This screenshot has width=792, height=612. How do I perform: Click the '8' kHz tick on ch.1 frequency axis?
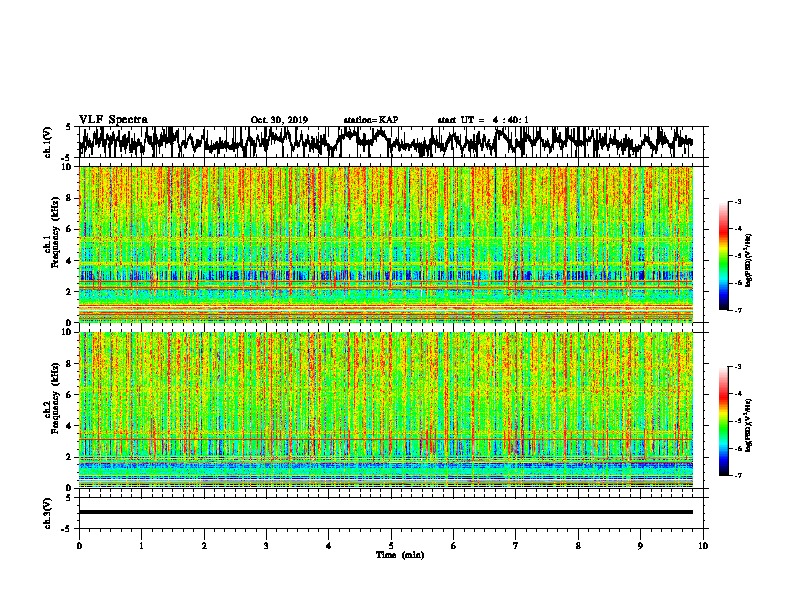click(71, 198)
